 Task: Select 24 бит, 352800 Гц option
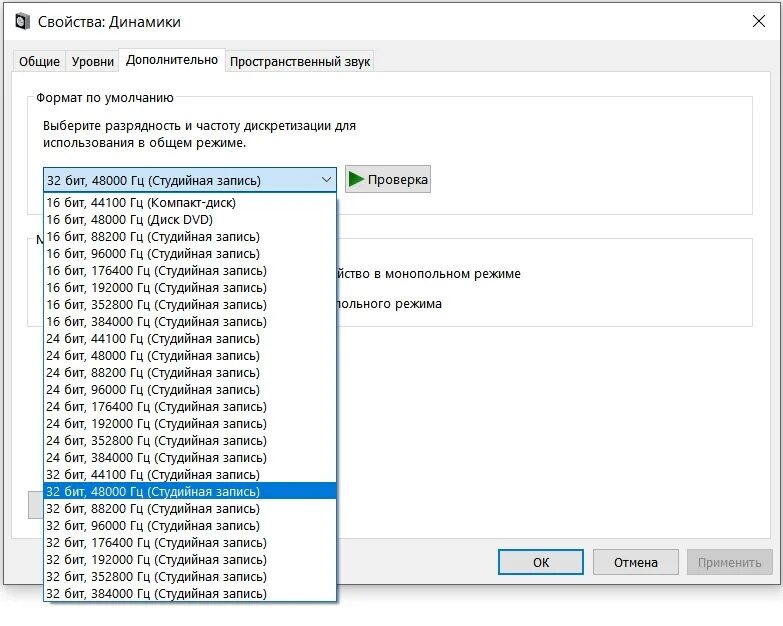190,440
